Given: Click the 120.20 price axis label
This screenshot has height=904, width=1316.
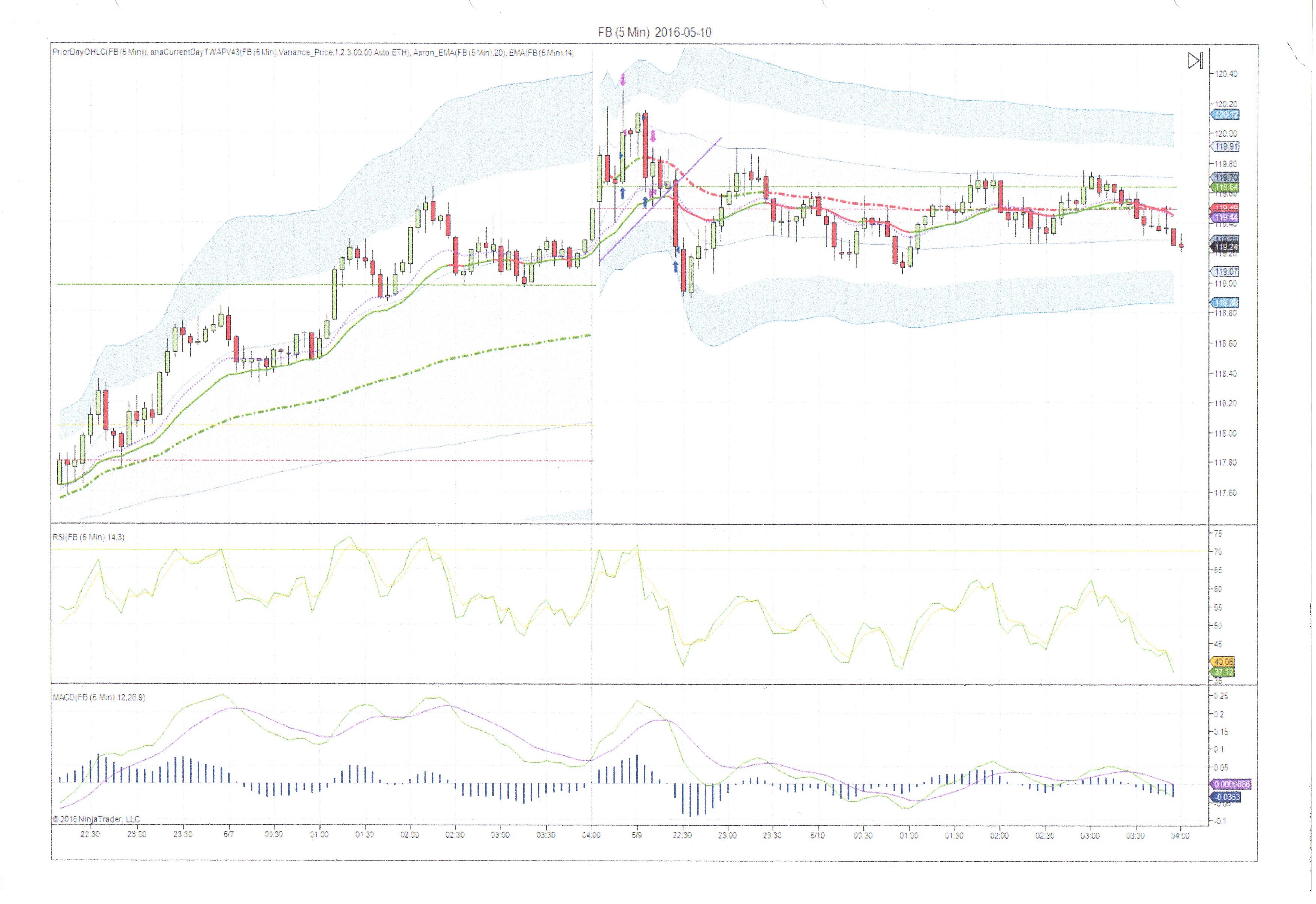Looking at the screenshot, I should [x=1226, y=104].
